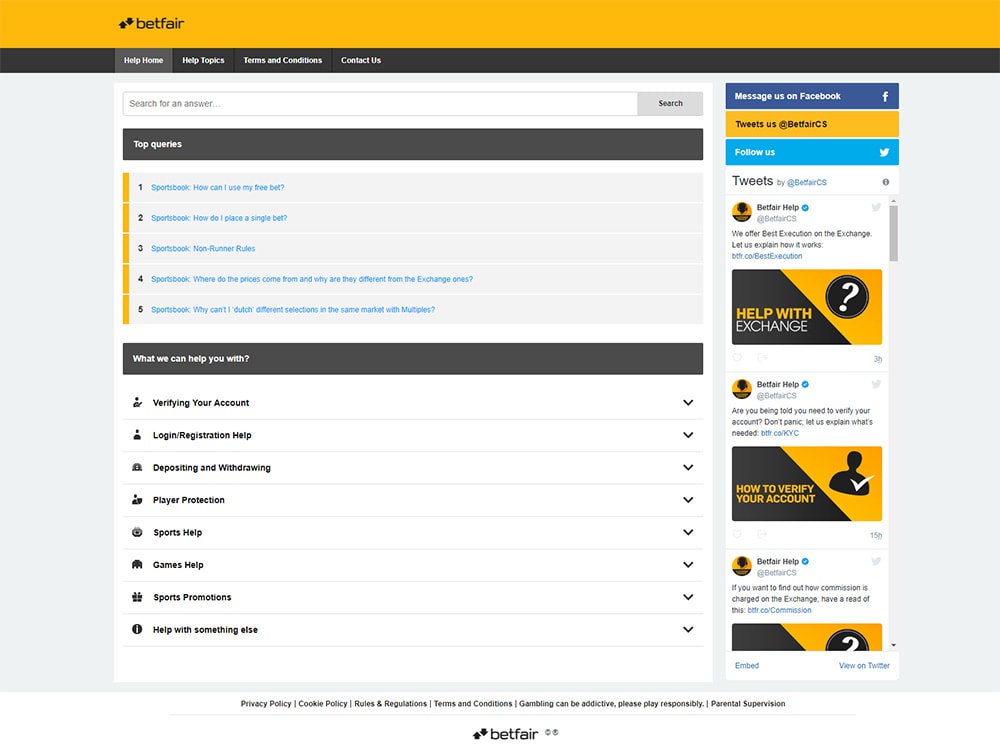Expand Player Protection section
1000x750 pixels.
(x=688, y=500)
